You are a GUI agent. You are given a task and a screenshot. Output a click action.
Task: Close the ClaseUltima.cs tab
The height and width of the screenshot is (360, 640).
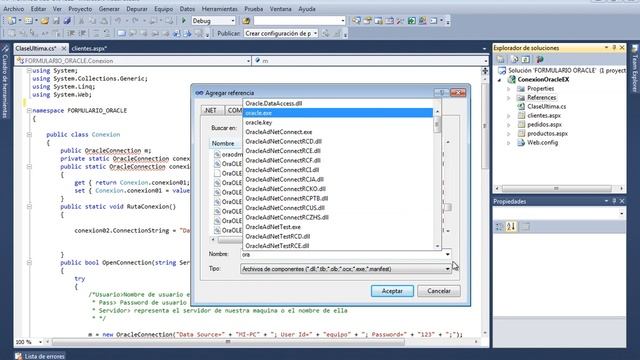tap(64, 49)
